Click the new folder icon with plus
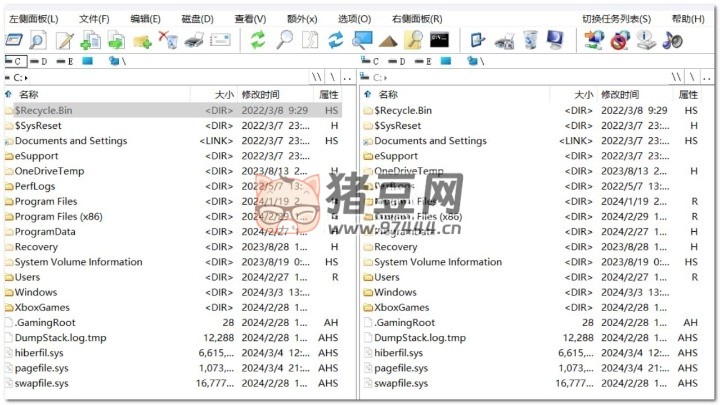 [x=142, y=40]
